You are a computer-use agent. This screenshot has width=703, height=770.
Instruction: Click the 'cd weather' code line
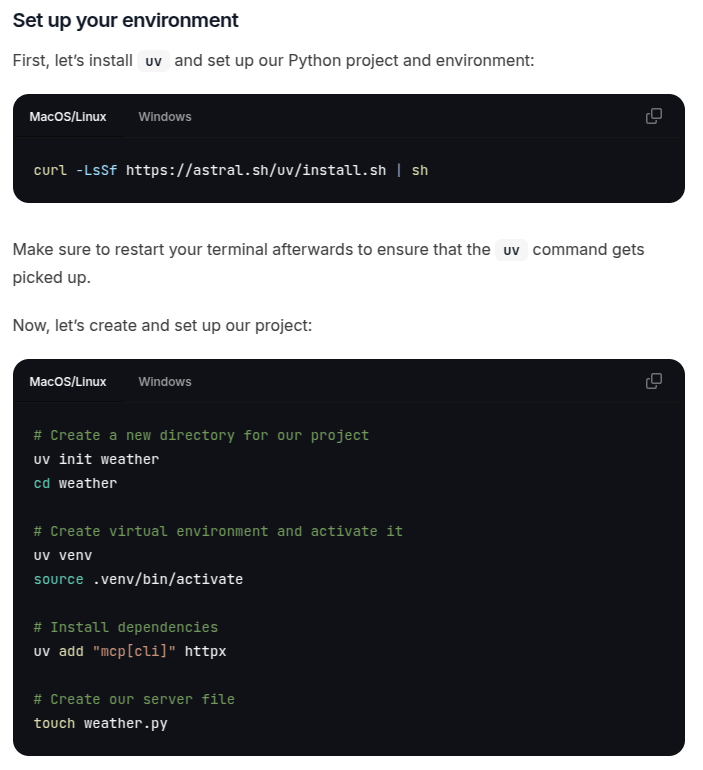75,484
